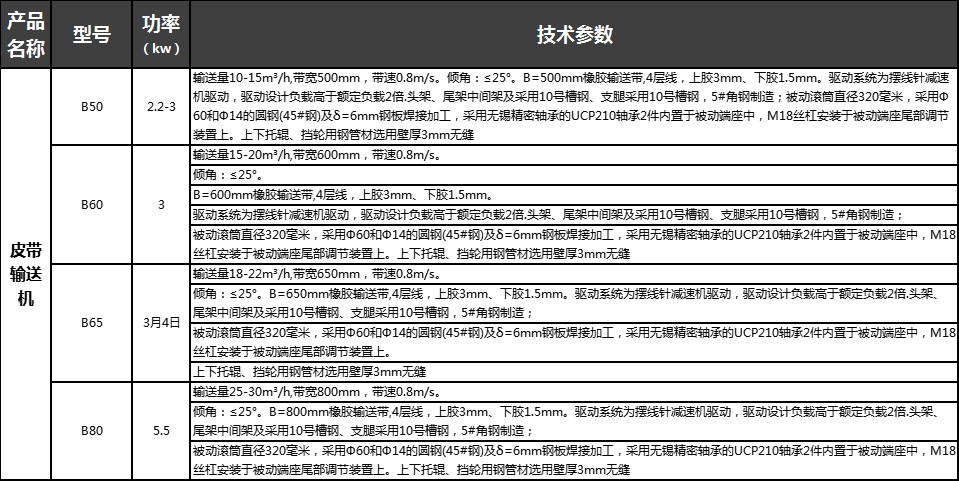The image size is (959, 481).
Task: Click the B80 model cell
Action: [x=92, y=430]
